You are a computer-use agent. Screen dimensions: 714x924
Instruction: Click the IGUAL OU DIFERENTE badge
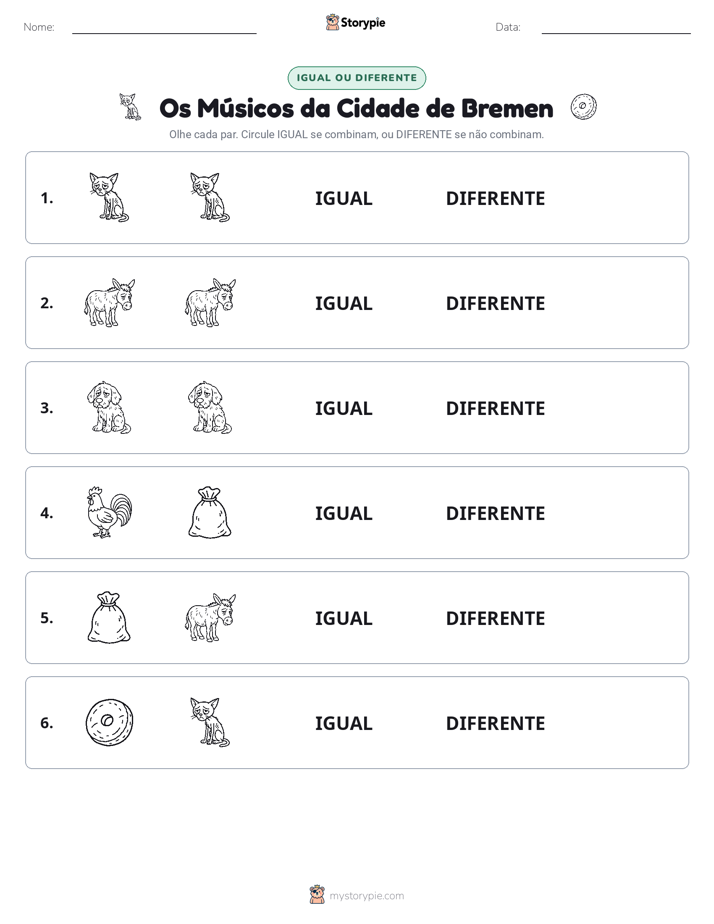tap(356, 78)
